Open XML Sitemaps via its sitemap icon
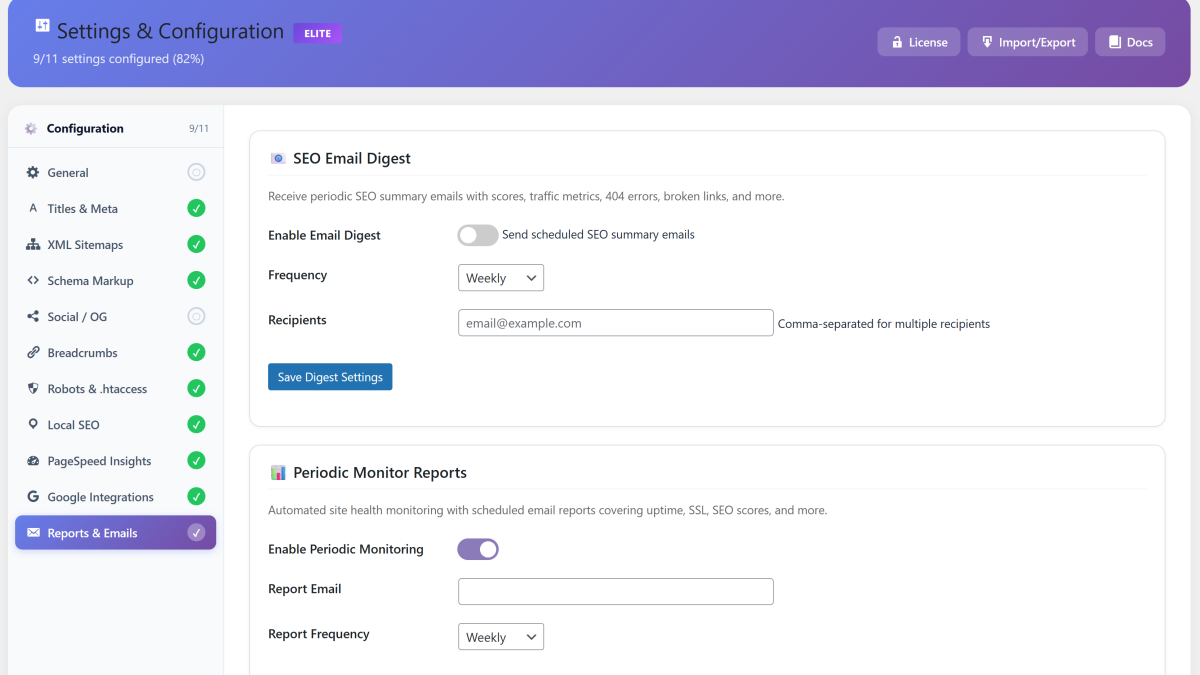 click(x=33, y=244)
